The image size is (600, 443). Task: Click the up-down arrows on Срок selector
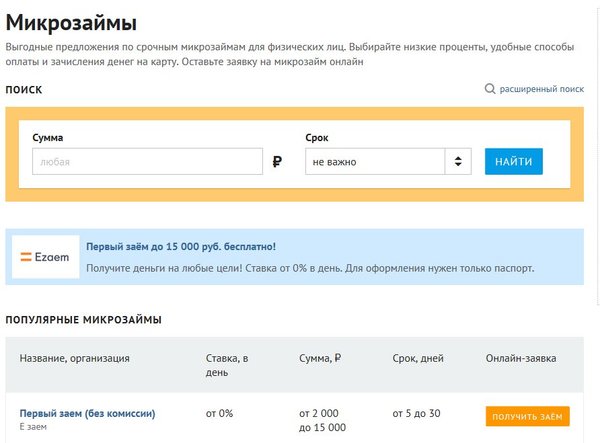click(x=458, y=161)
